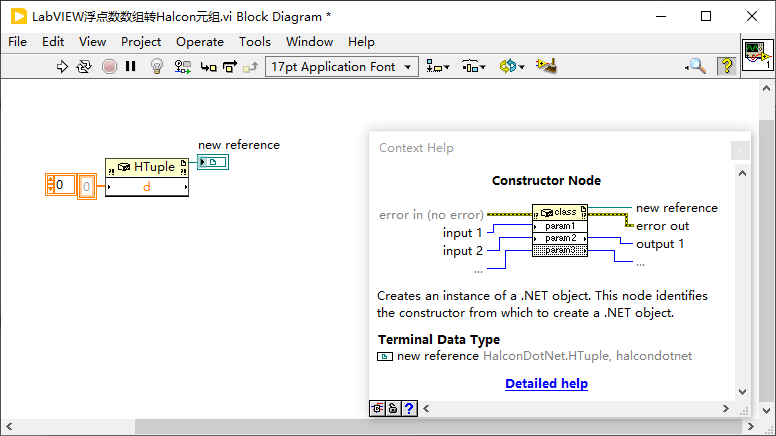Open the Help menu
Image resolution: width=776 pixels, height=436 pixels.
(361, 42)
